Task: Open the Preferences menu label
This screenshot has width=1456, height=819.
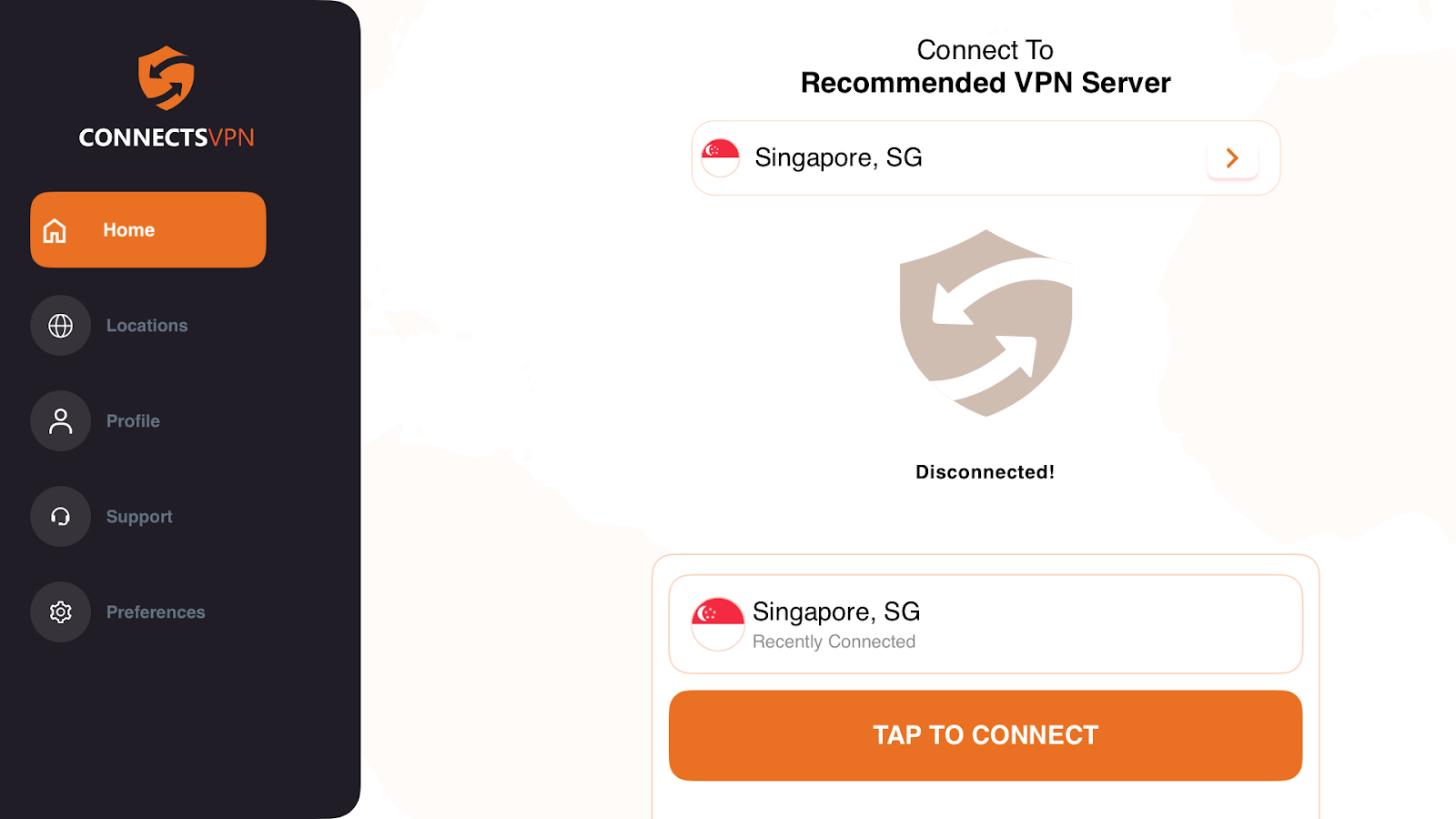Action: [156, 612]
